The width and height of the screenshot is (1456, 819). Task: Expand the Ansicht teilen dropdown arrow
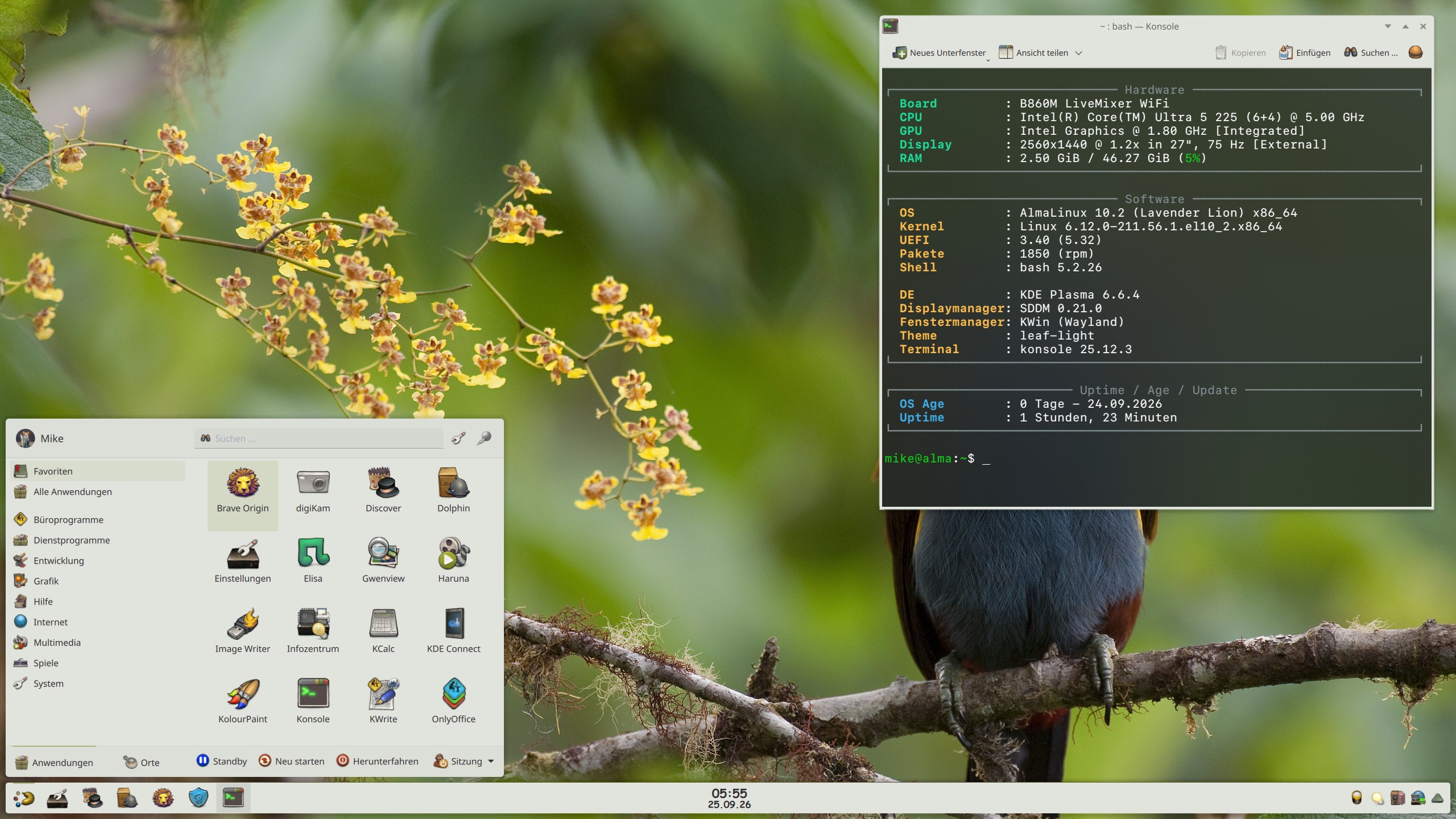[1078, 53]
